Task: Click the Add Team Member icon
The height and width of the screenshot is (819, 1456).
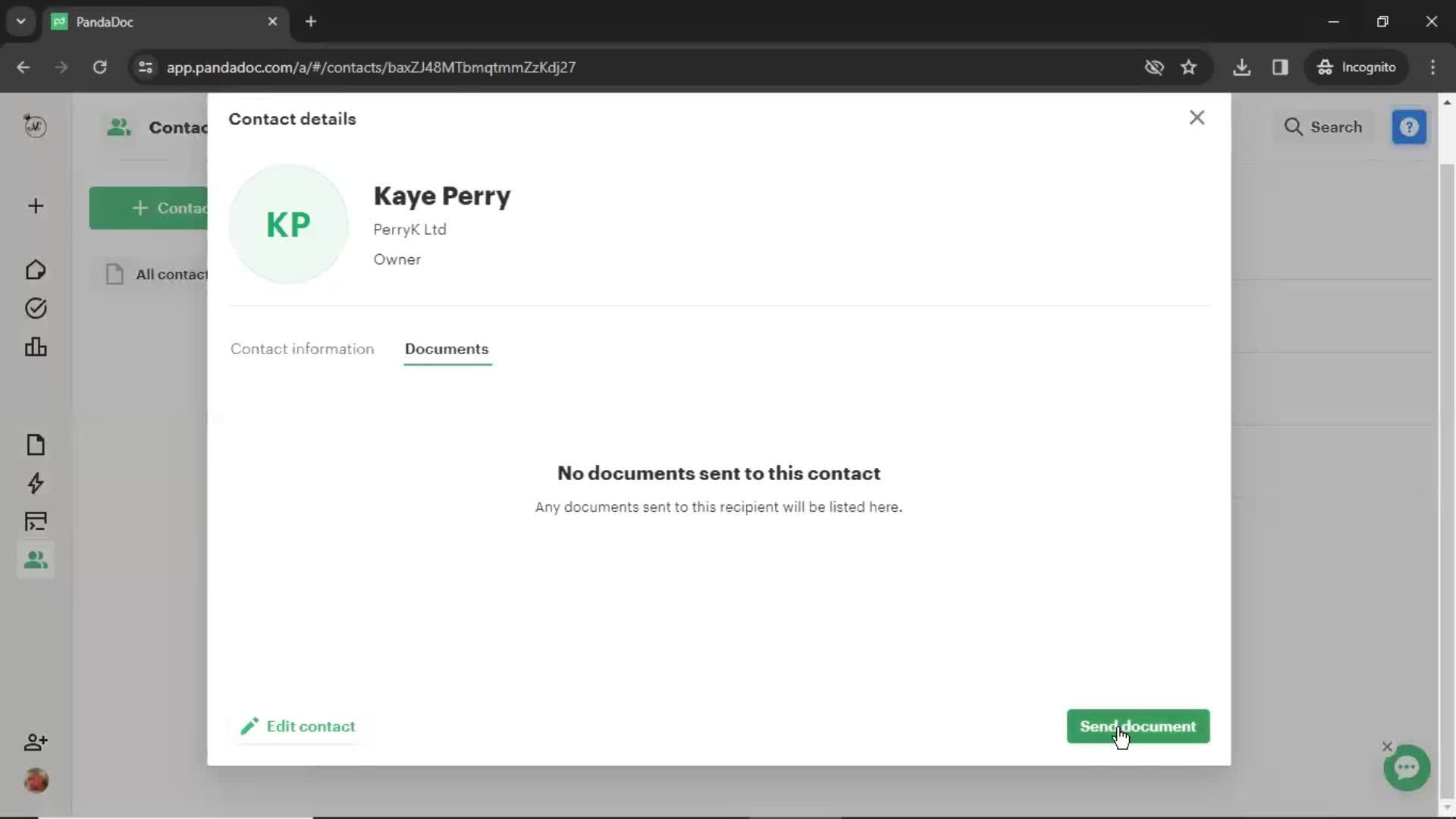Action: click(x=35, y=741)
